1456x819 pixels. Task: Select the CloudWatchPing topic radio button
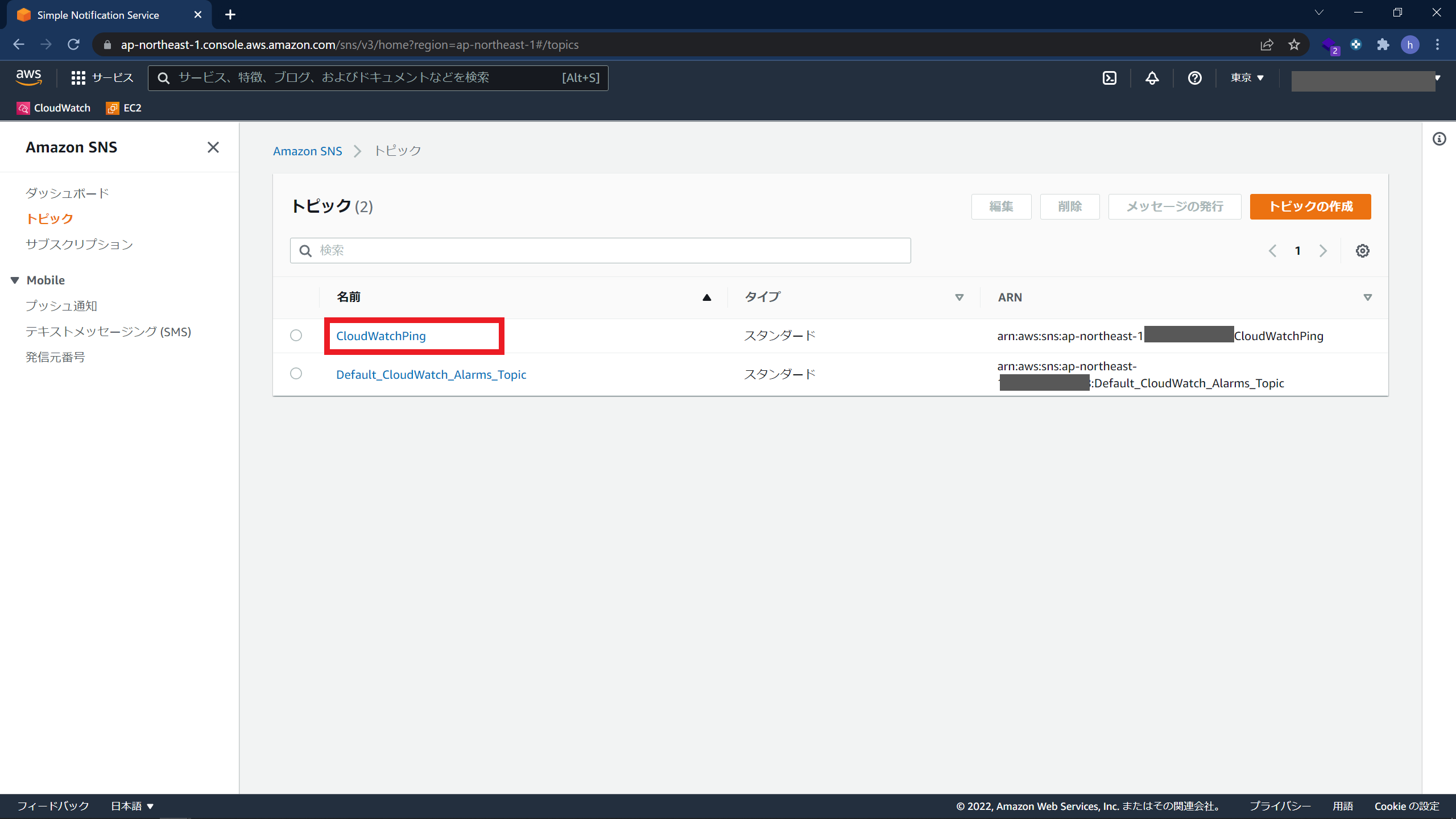pos(296,336)
